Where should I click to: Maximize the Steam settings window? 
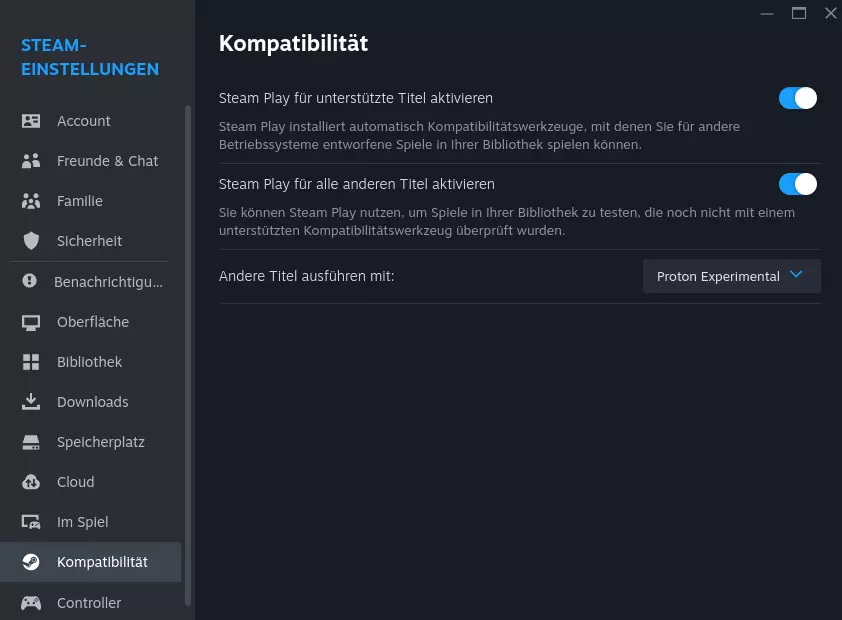click(799, 13)
